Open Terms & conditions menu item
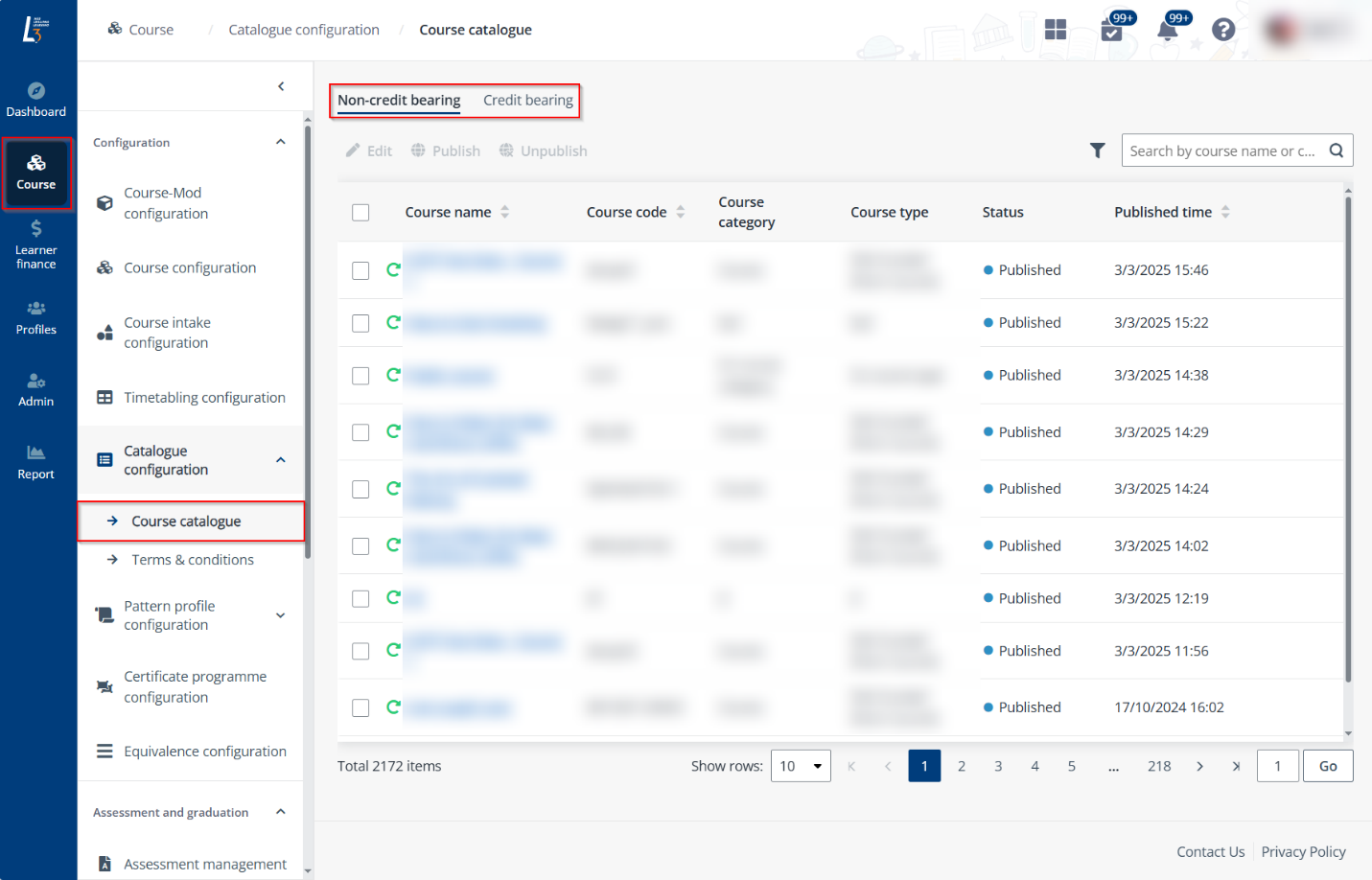 click(193, 560)
